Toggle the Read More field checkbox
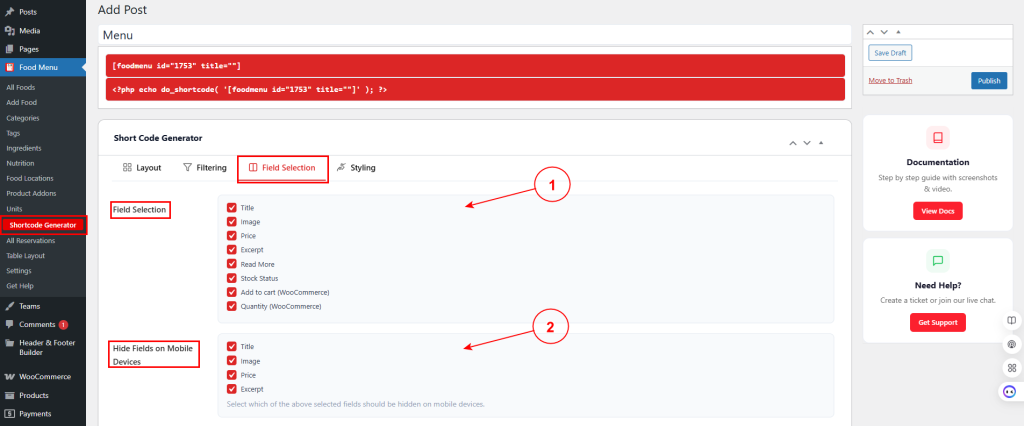The image size is (1024, 426). [x=231, y=264]
